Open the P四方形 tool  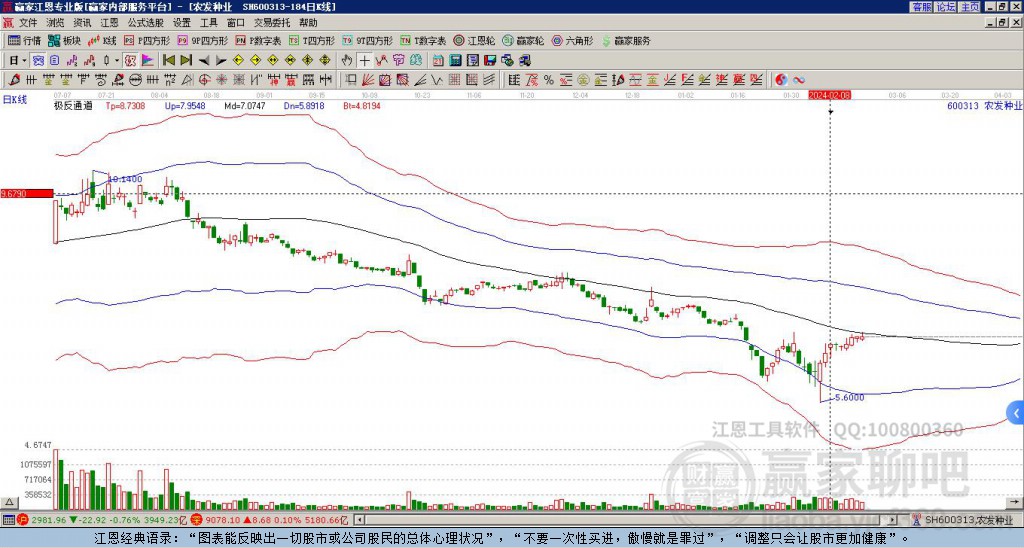147,40
